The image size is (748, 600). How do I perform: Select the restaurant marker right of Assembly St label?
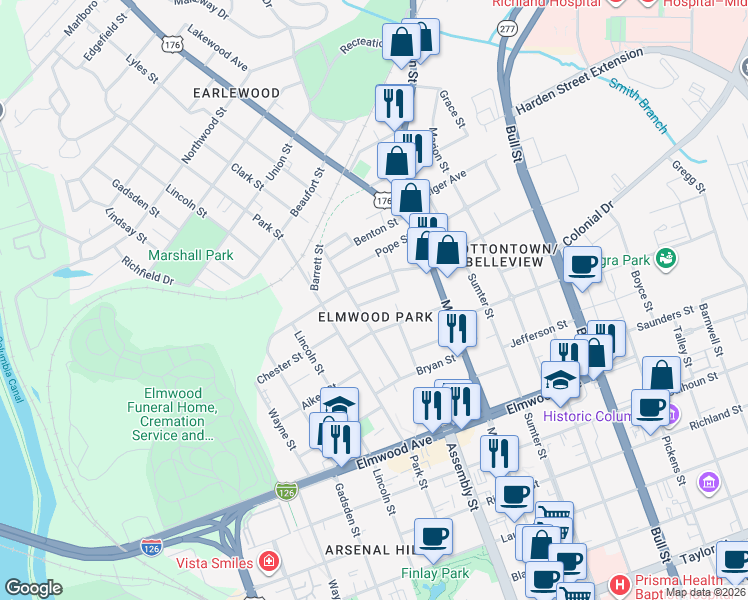click(x=499, y=455)
